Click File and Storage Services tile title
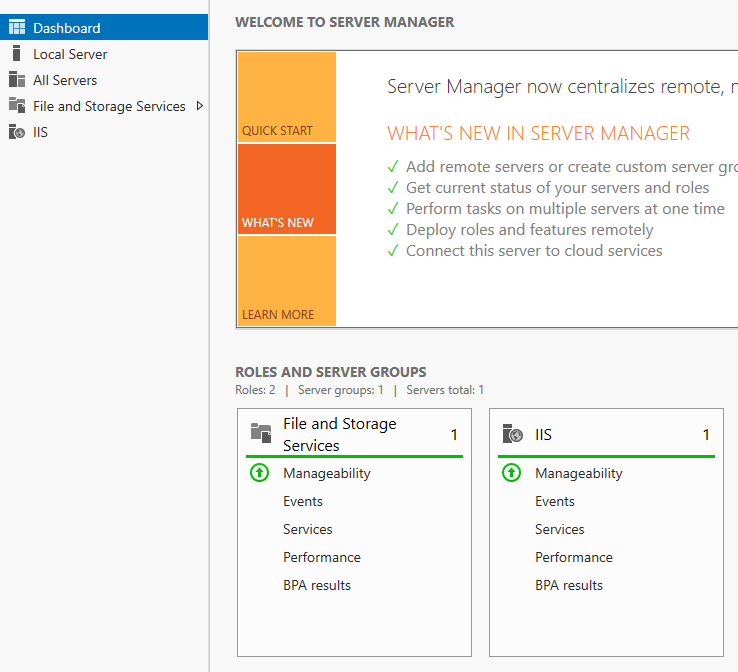 click(340, 434)
